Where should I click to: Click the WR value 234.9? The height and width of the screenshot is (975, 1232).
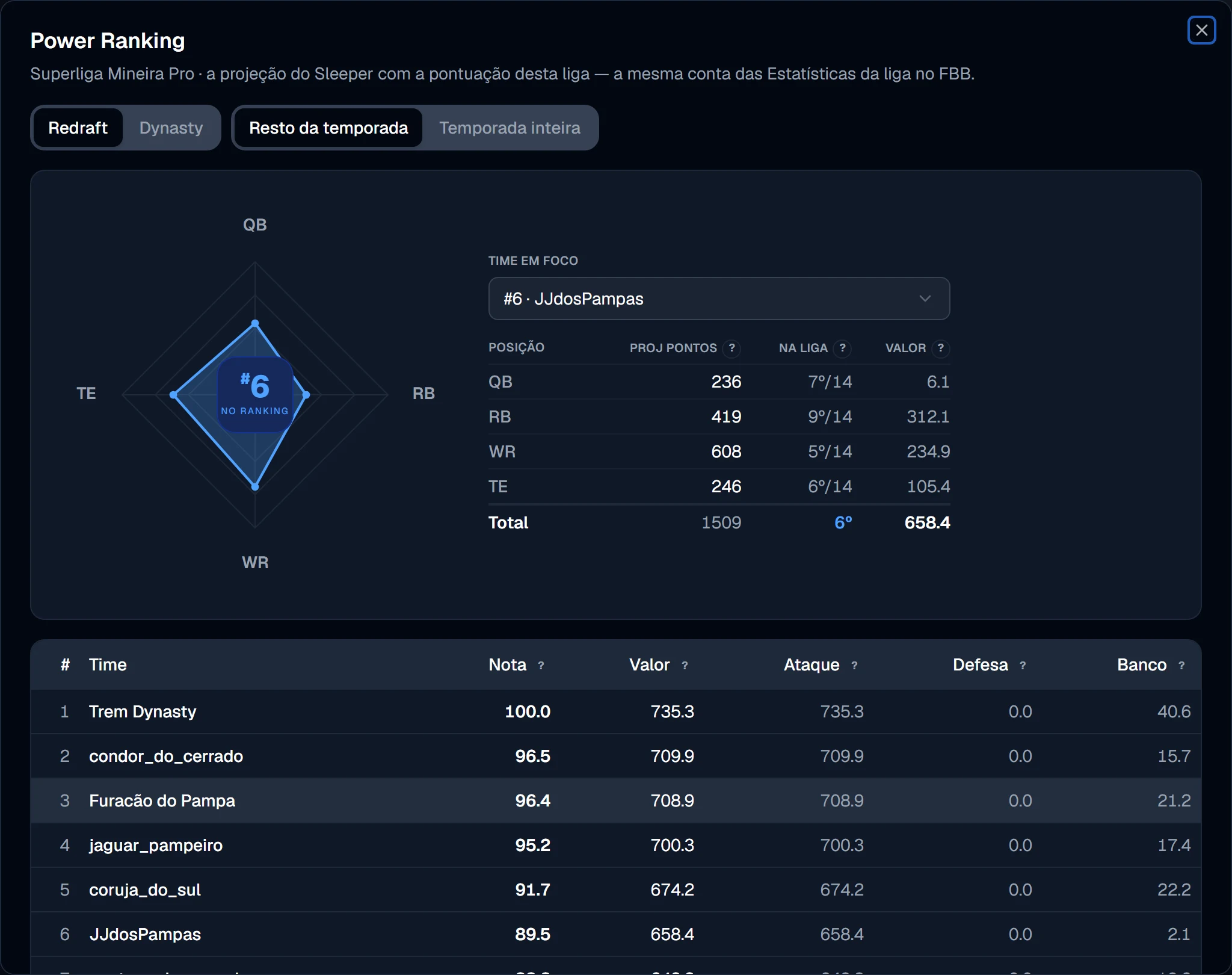pos(928,451)
